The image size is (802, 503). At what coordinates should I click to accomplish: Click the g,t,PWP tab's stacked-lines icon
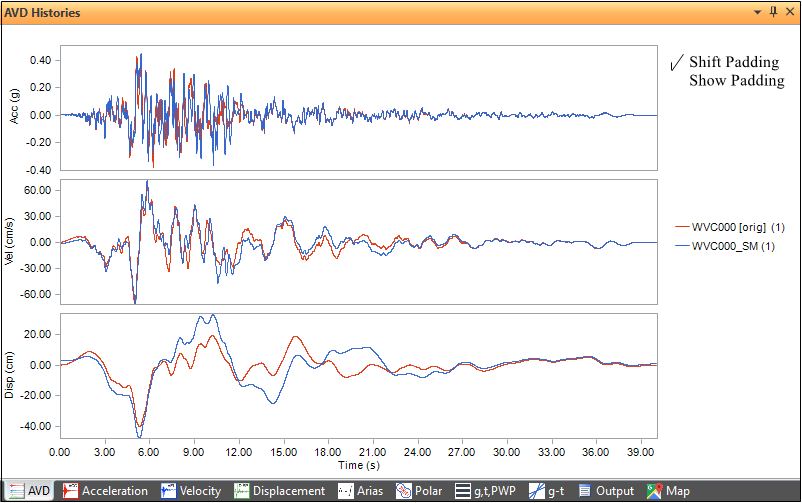(463, 491)
